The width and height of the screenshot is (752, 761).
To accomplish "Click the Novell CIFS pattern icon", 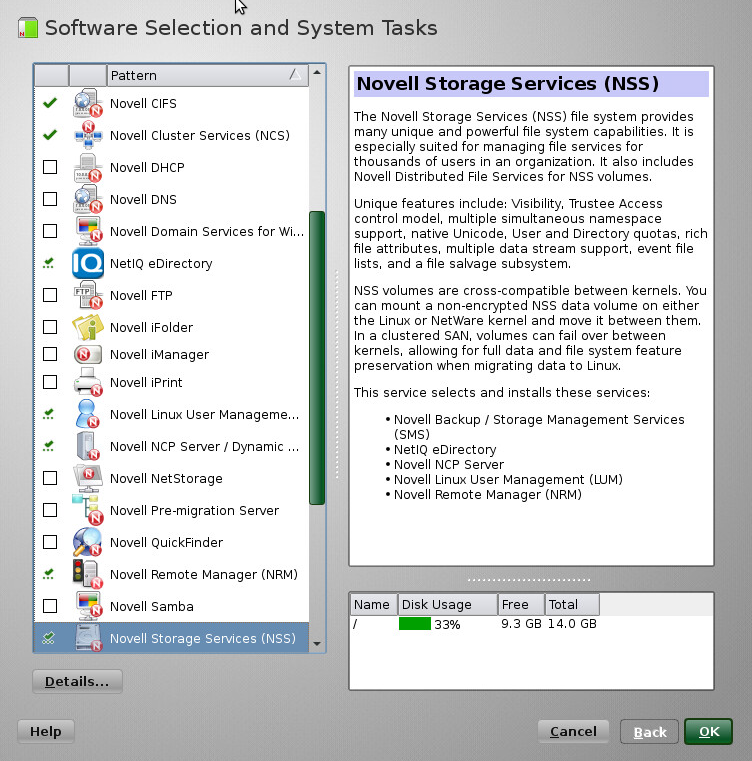I will [88, 103].
